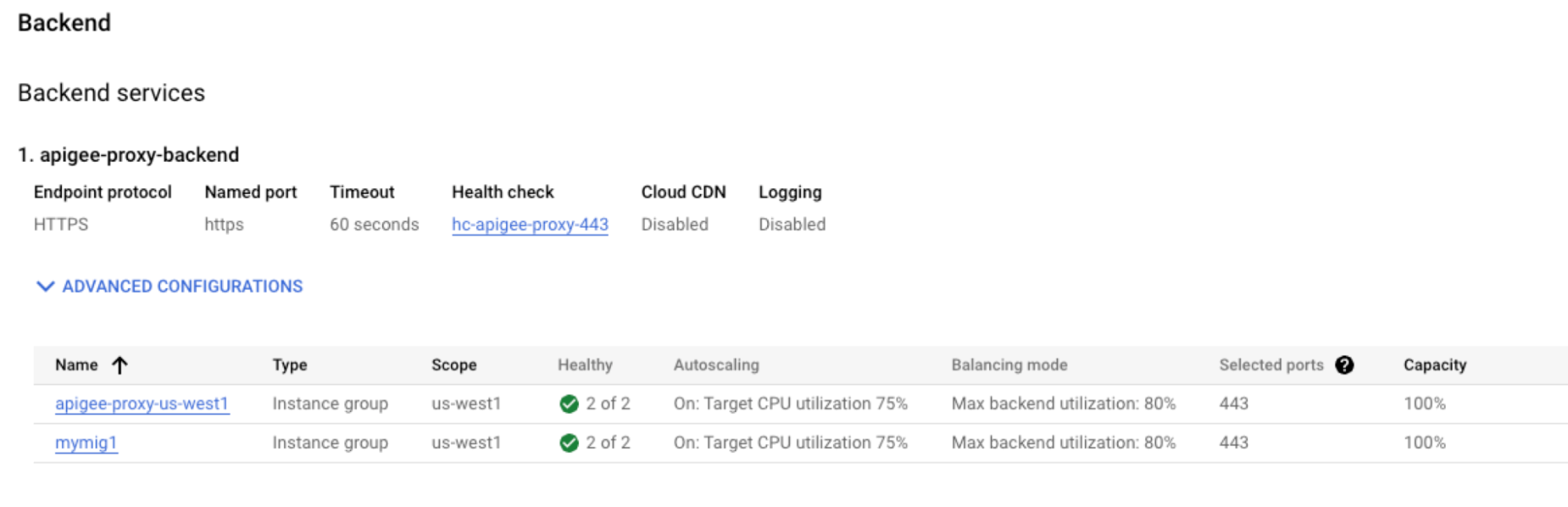The image size is (1568, 507).
Task: Click the 100% capacity value for apigee-proxy-us-west1
Action: tap(1424, 403)
